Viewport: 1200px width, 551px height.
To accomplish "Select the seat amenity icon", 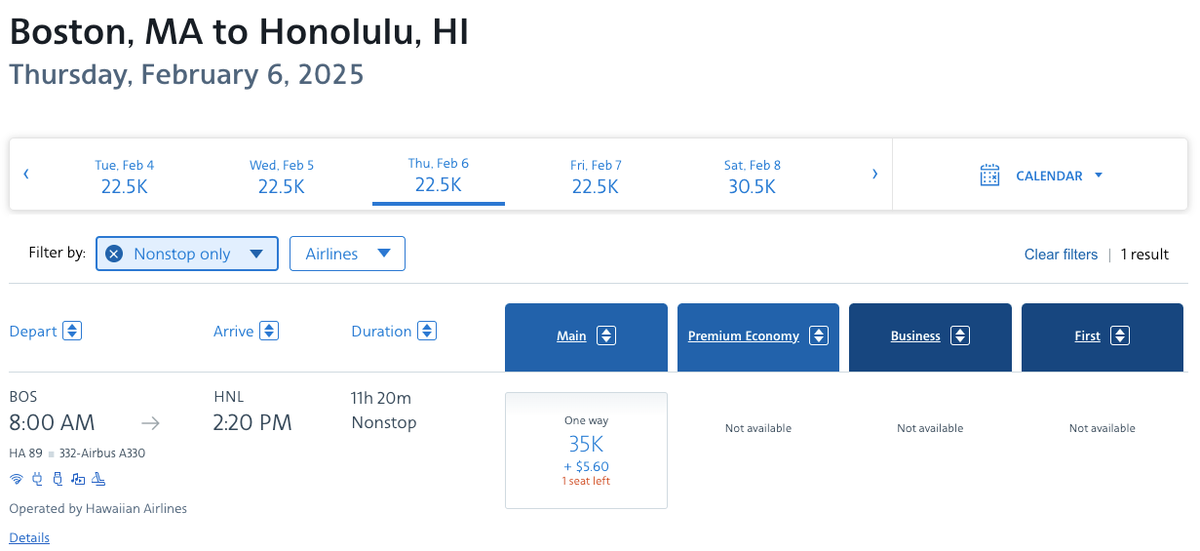I will click(98, 479).
